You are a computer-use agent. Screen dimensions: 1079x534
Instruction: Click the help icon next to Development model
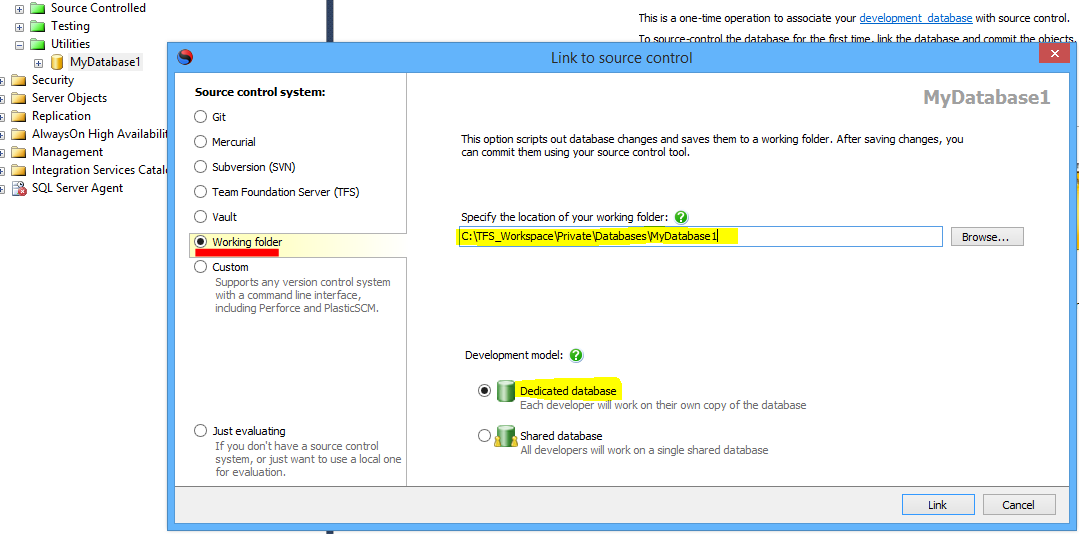576,355
